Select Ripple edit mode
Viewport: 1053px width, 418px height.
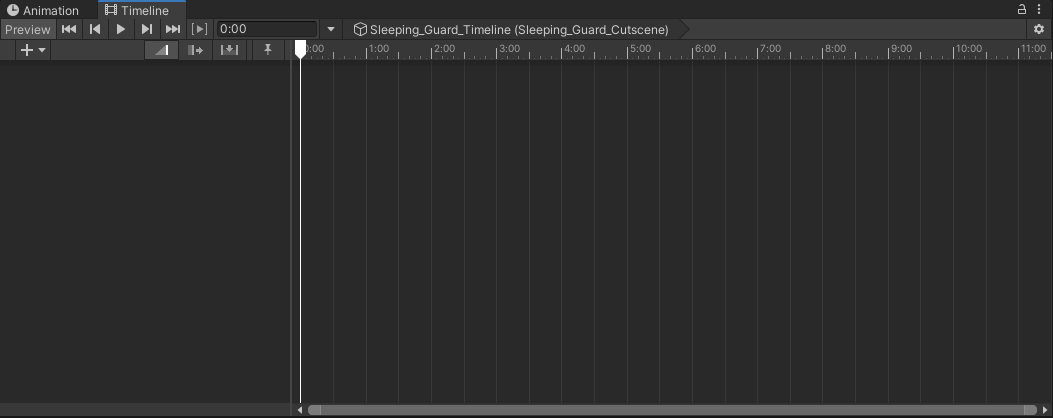[195, 50]
